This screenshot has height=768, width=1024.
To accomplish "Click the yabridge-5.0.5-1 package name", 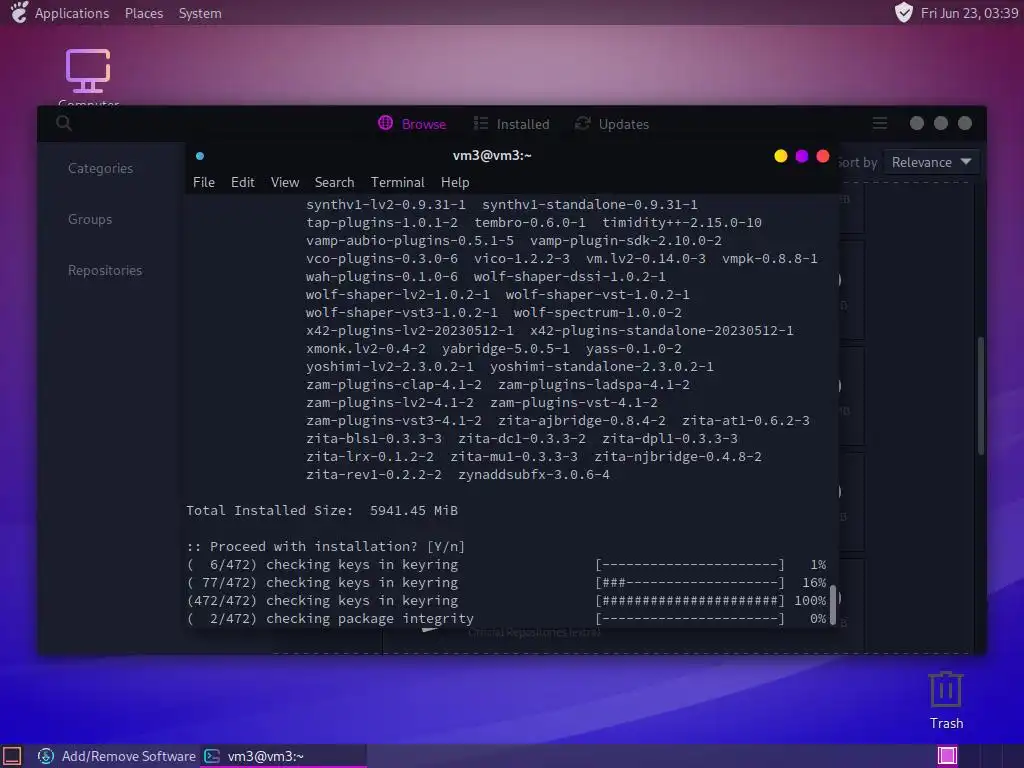I will pyautogui.click(x=505, y=349).
